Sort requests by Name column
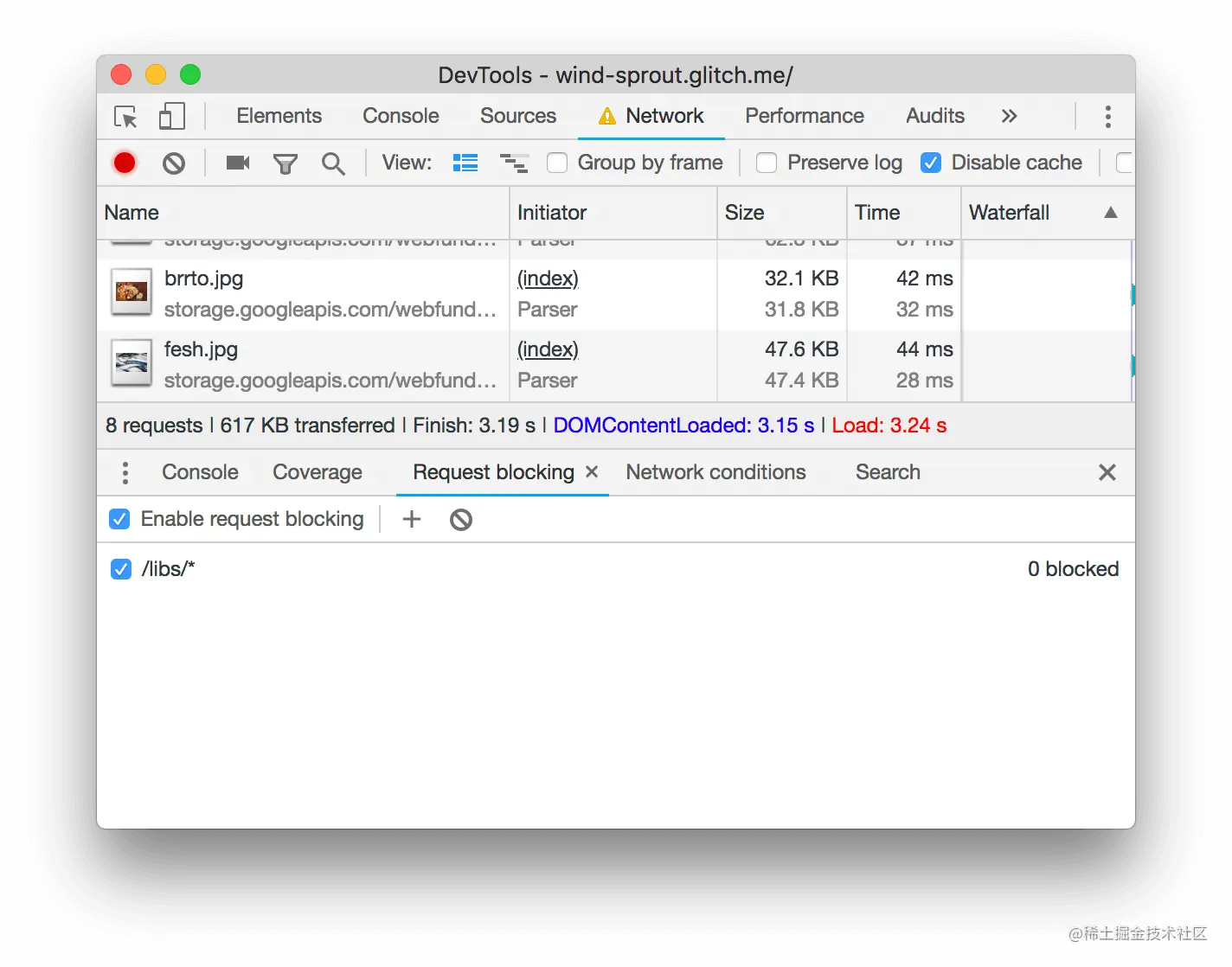The image size is (1232, 967). (303, 213)
